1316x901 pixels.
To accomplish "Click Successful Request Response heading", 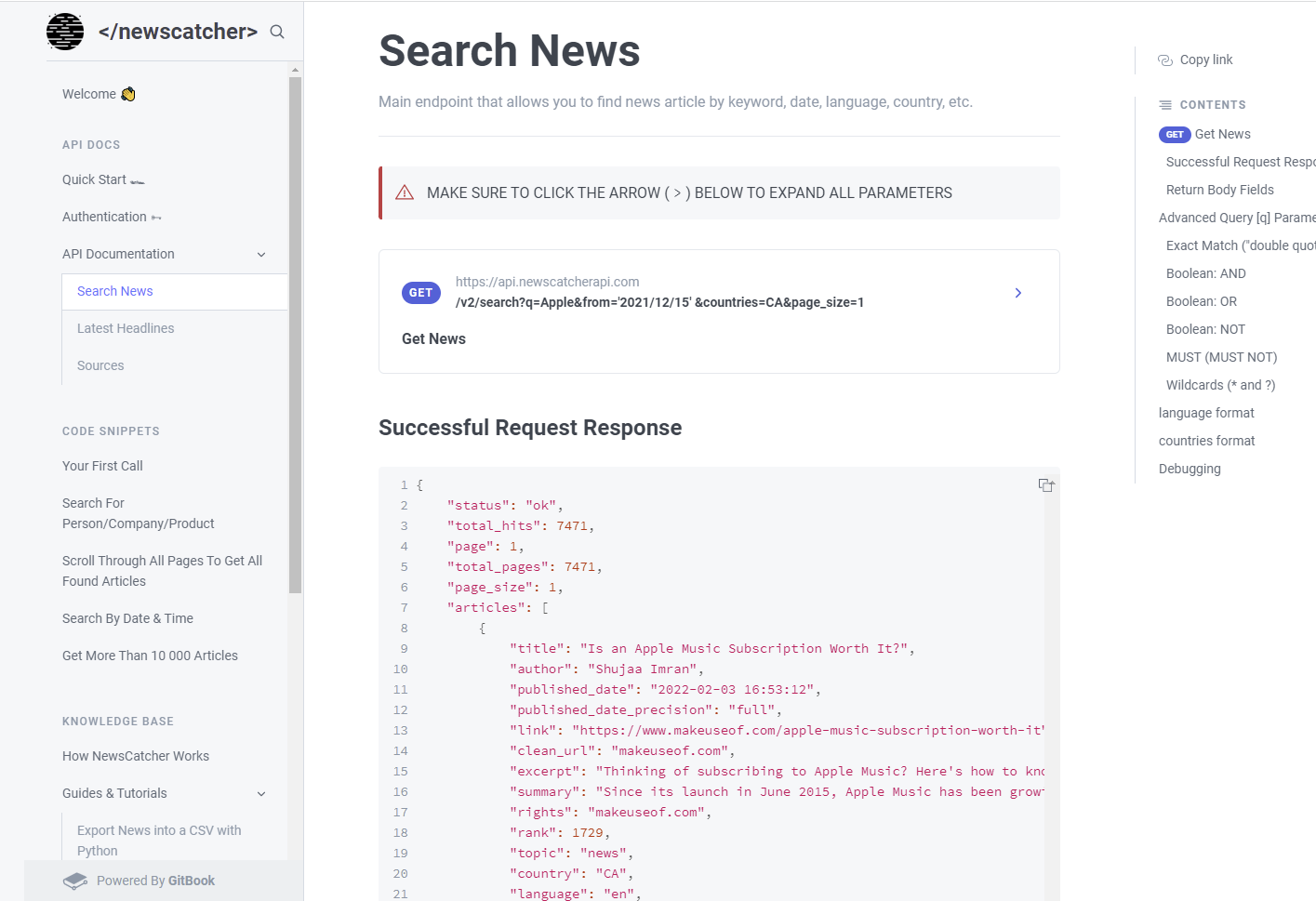I will 530,428.
